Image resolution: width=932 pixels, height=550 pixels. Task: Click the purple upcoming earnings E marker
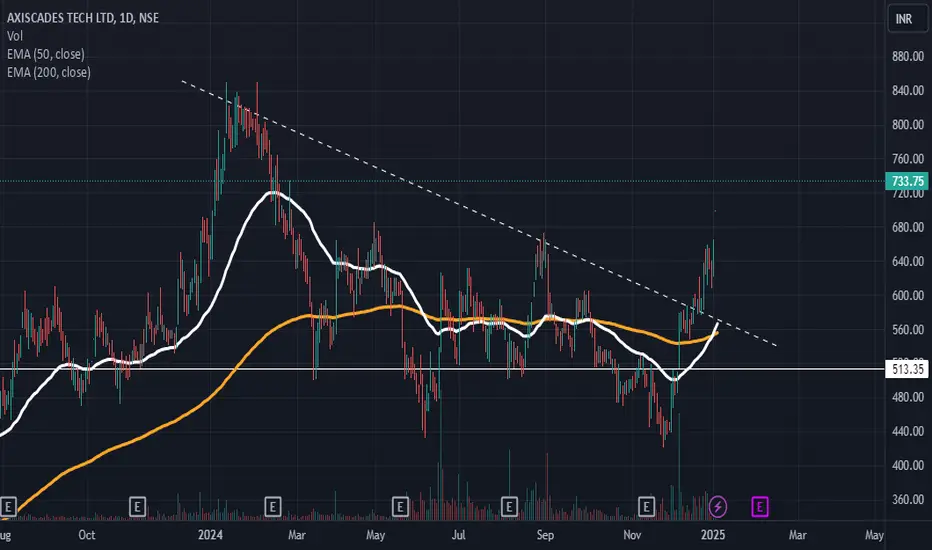point(760,507)
